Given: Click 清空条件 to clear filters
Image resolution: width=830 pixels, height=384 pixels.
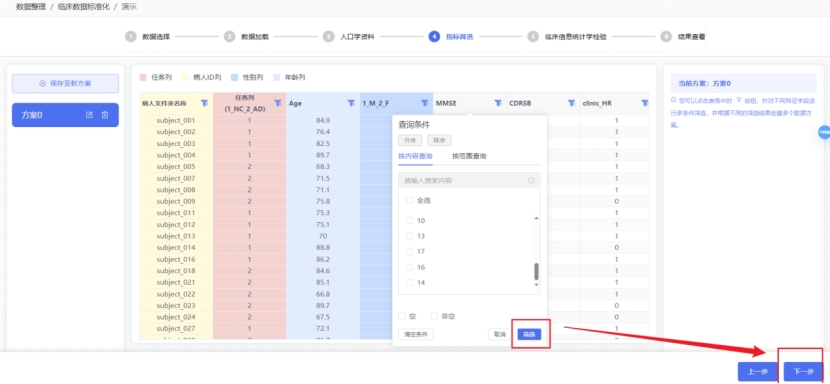Looking at the screenshot, I should pyautogui.click(x=416, y=334).
